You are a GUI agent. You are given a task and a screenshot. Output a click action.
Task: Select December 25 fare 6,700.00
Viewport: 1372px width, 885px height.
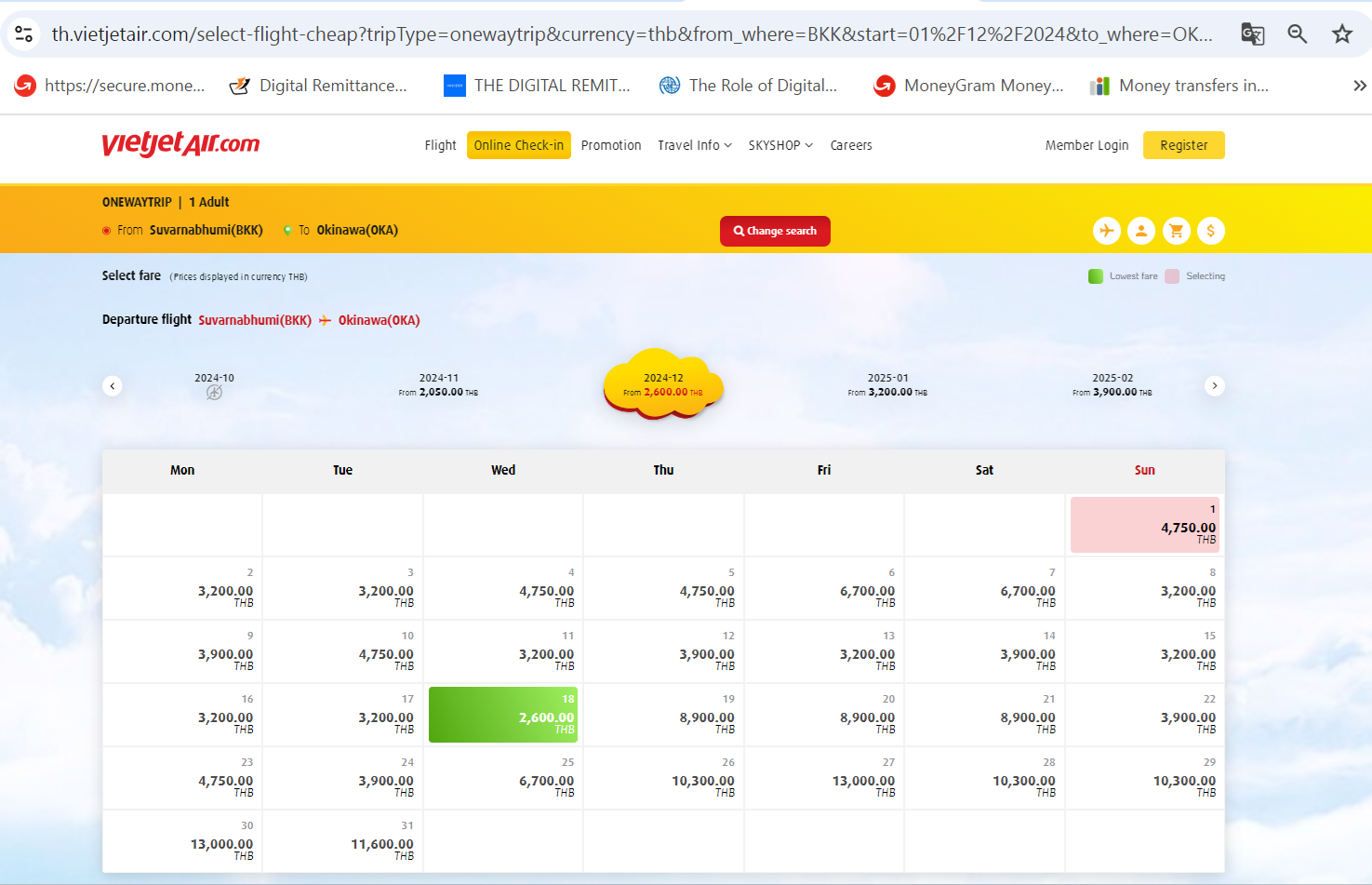503,778
